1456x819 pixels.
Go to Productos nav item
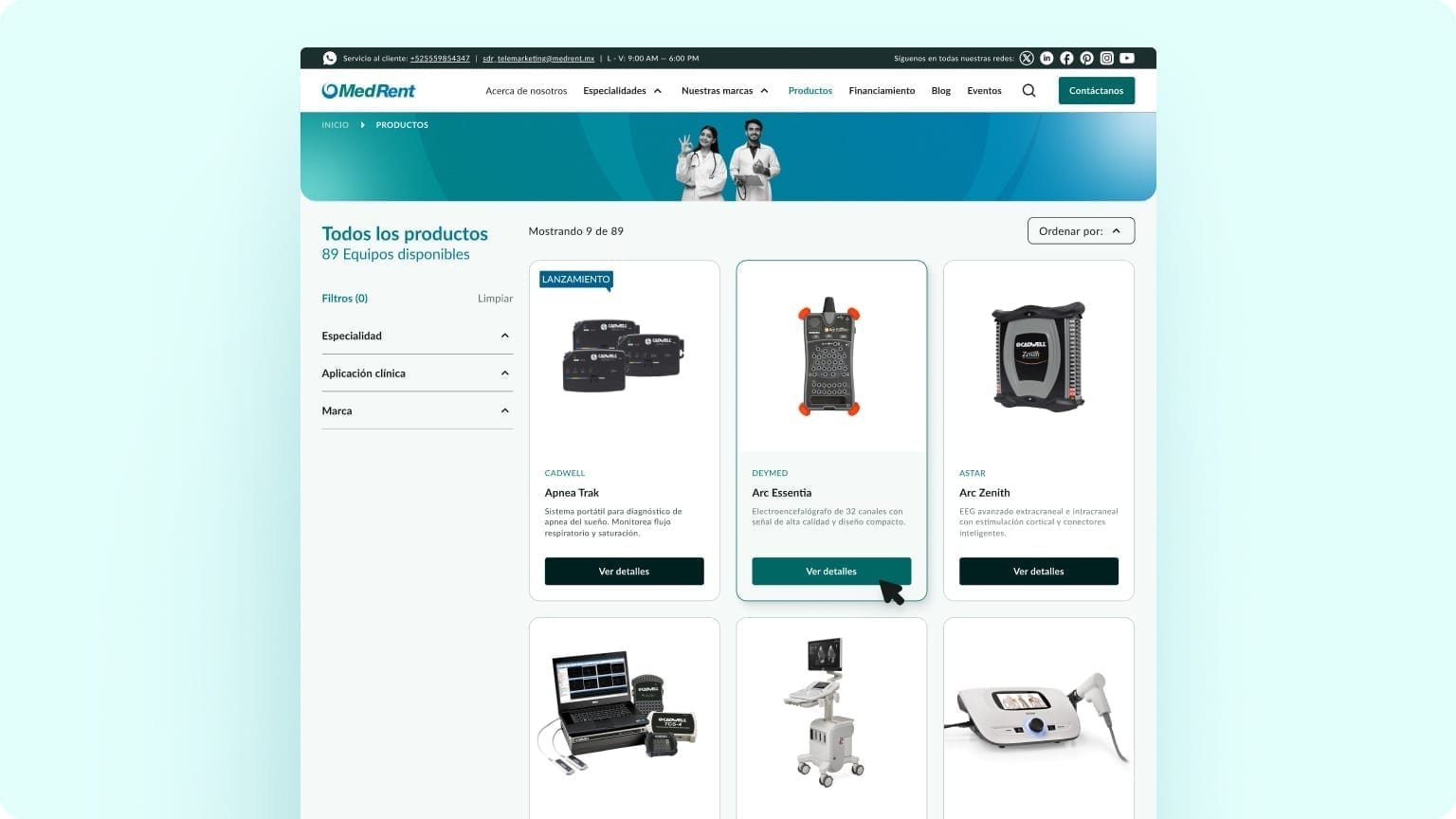pyautogui.click(x=810, y=91)
